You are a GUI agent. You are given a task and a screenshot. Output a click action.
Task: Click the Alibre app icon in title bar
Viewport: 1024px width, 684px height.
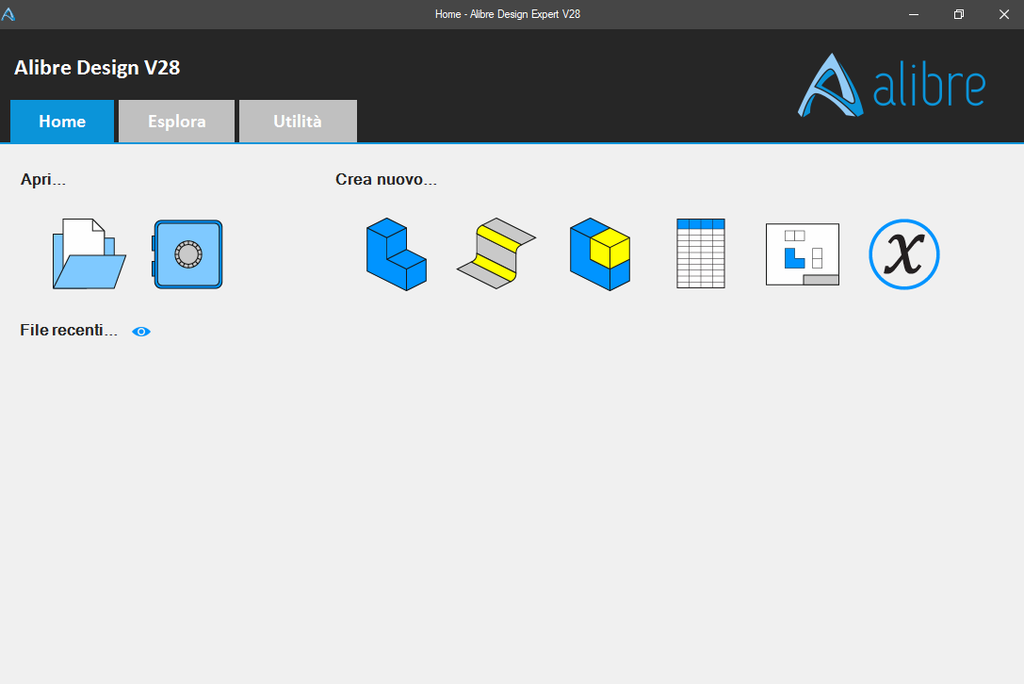8,14
